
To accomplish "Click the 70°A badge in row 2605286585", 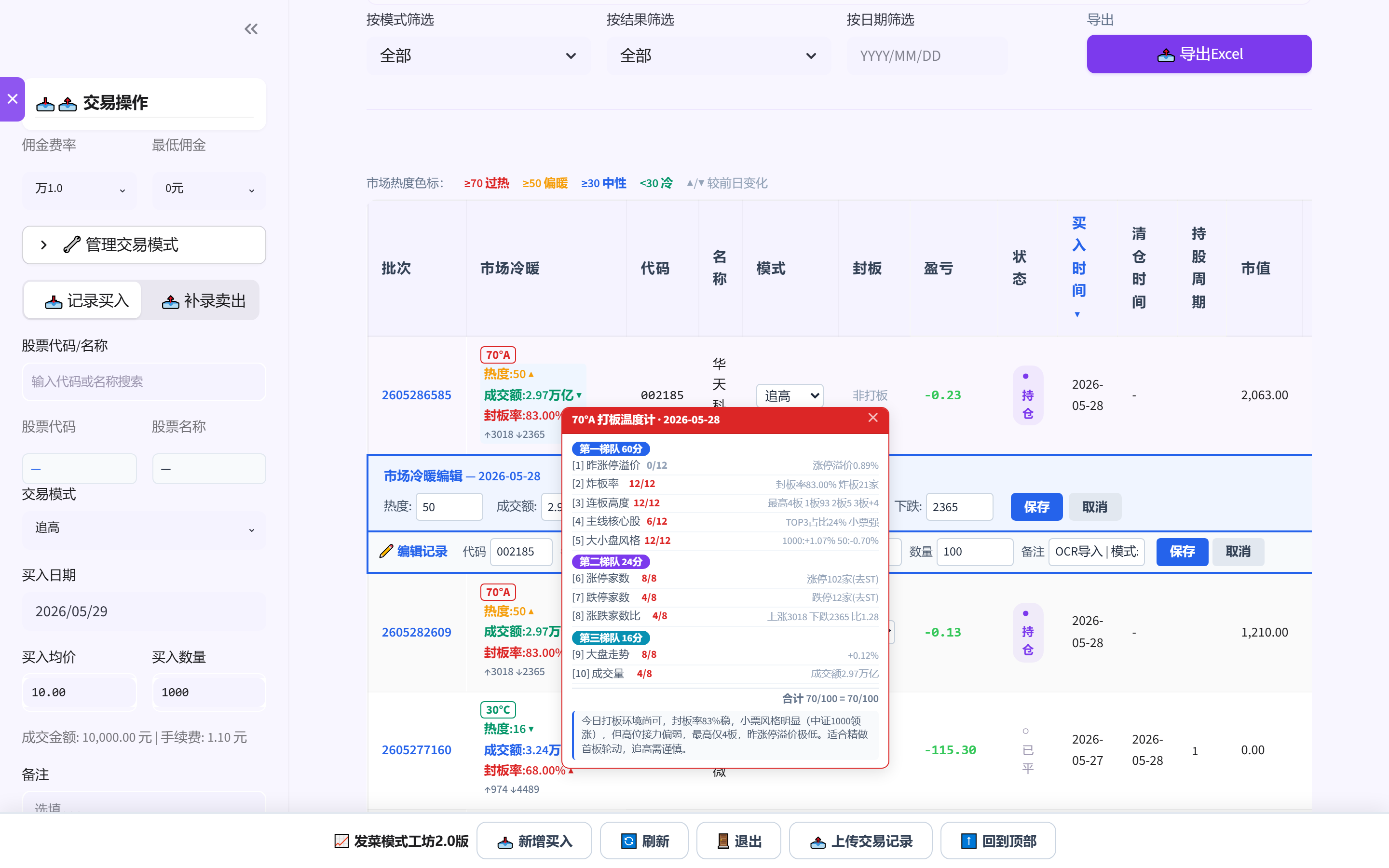I will point(498,355).
